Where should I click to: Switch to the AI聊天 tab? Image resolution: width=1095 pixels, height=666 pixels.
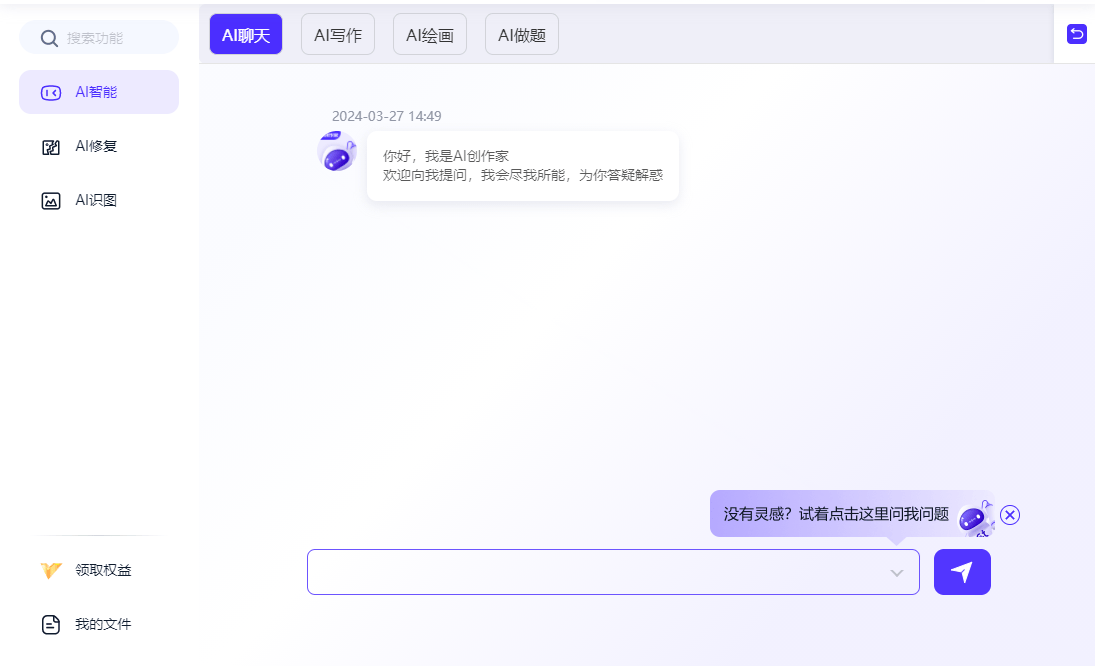[x=246, y=35]
